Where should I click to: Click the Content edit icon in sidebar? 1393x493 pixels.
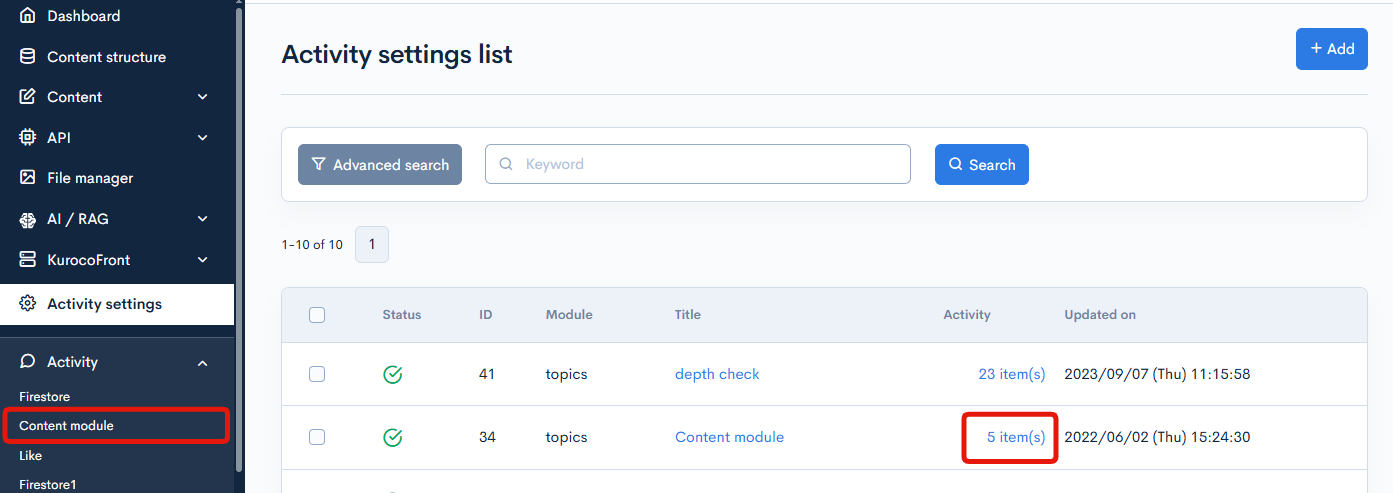click(x=28, y=97)
